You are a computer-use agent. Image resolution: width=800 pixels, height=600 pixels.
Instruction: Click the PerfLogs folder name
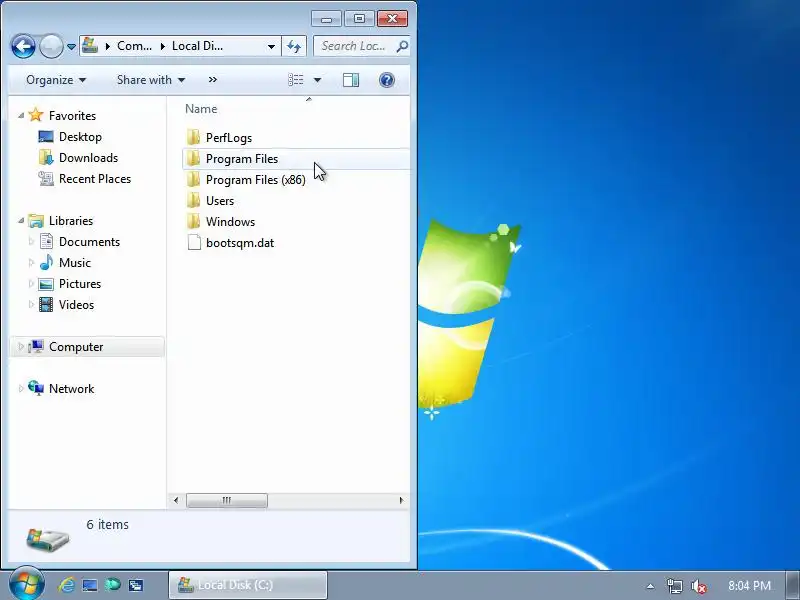pyautogui.click(x=229, y=138)
